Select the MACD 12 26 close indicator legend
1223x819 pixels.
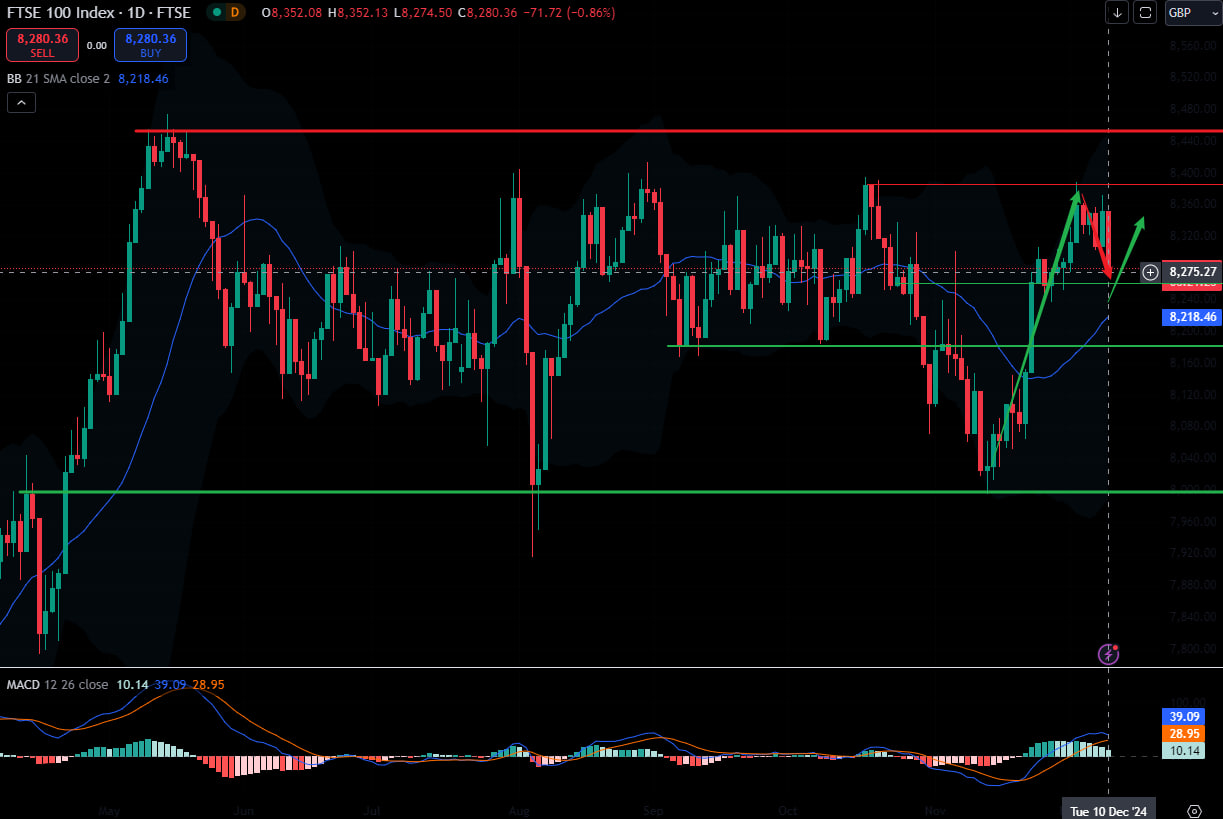coord(58,684)
